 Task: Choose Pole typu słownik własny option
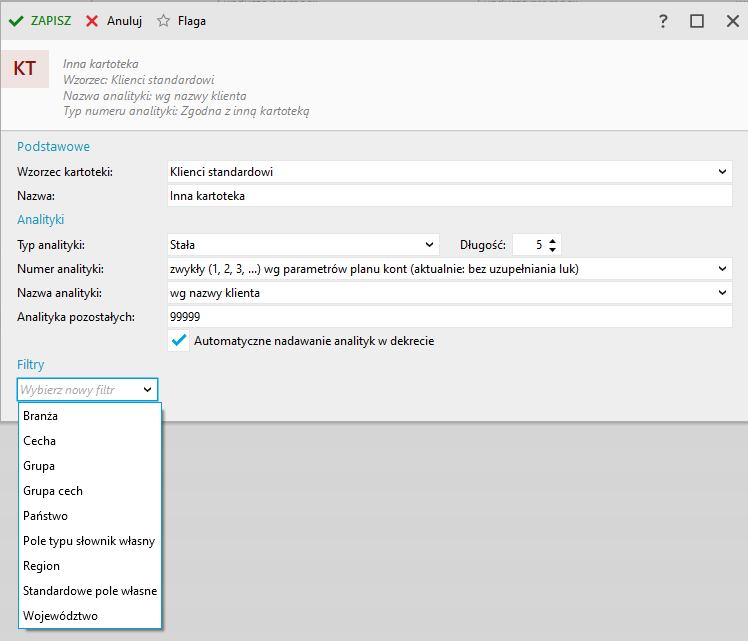[90, 541]
